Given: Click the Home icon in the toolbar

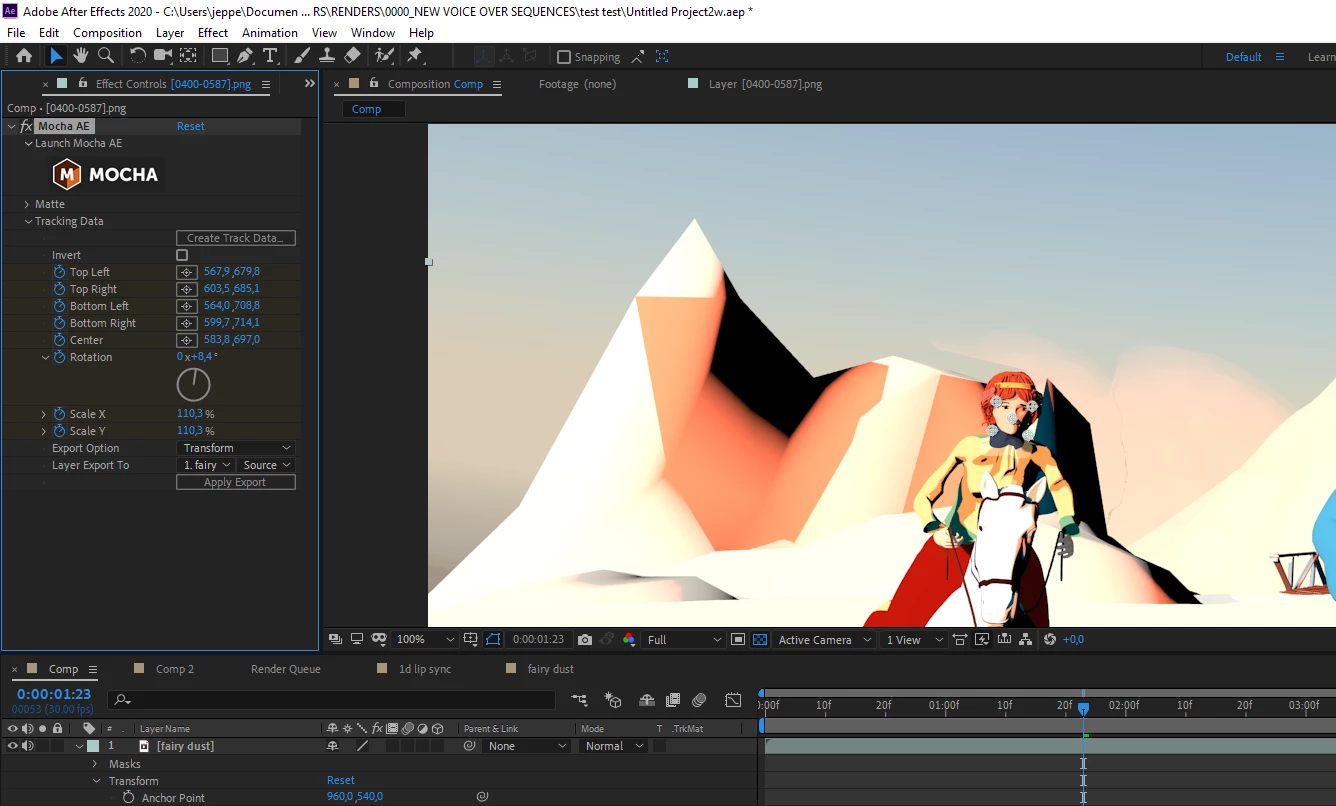Looking at the screenshot, I should click(24, 56).
